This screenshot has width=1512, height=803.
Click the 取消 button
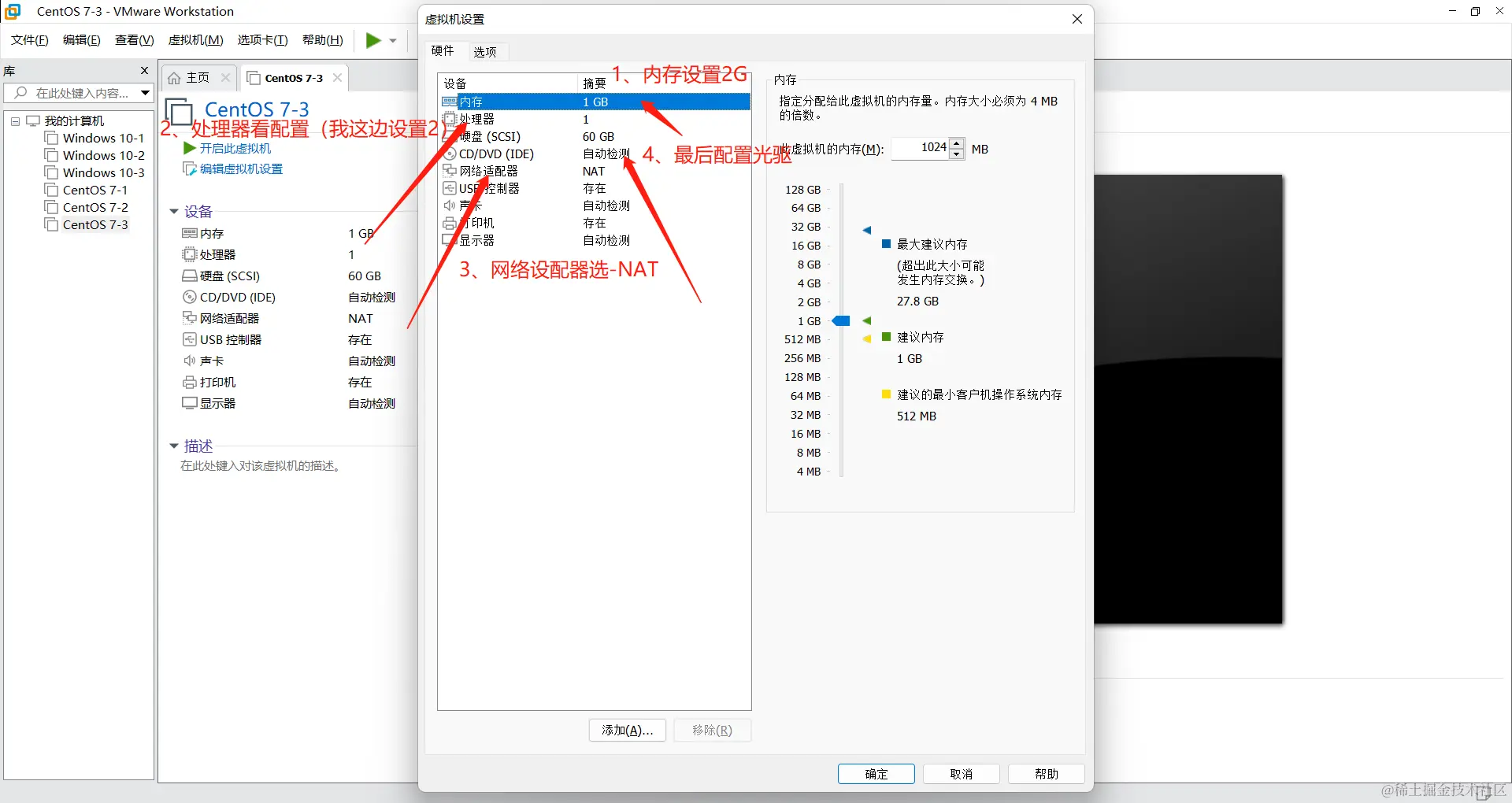tap(962, 774)
